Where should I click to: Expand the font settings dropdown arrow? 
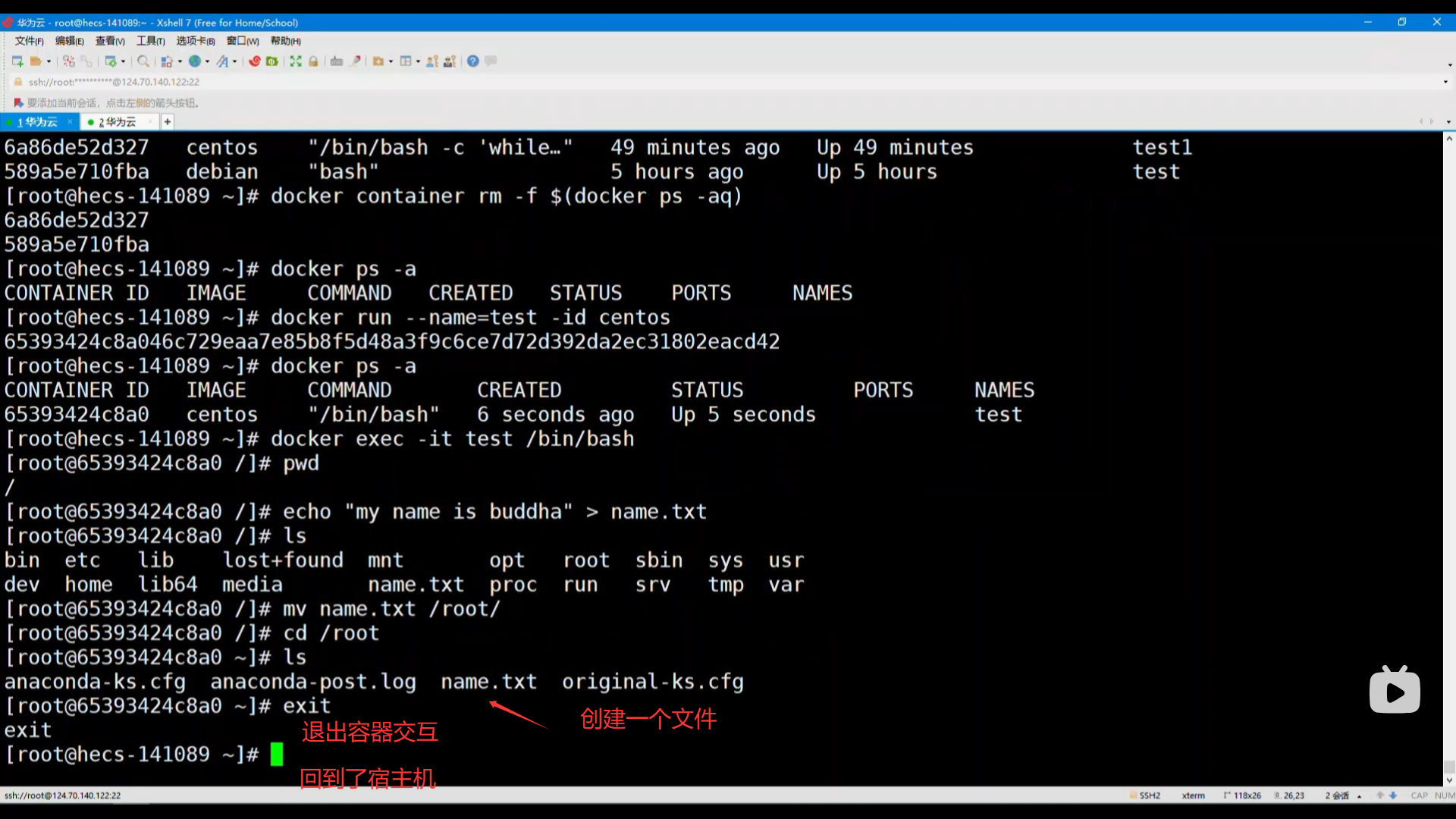pos(234,61)
